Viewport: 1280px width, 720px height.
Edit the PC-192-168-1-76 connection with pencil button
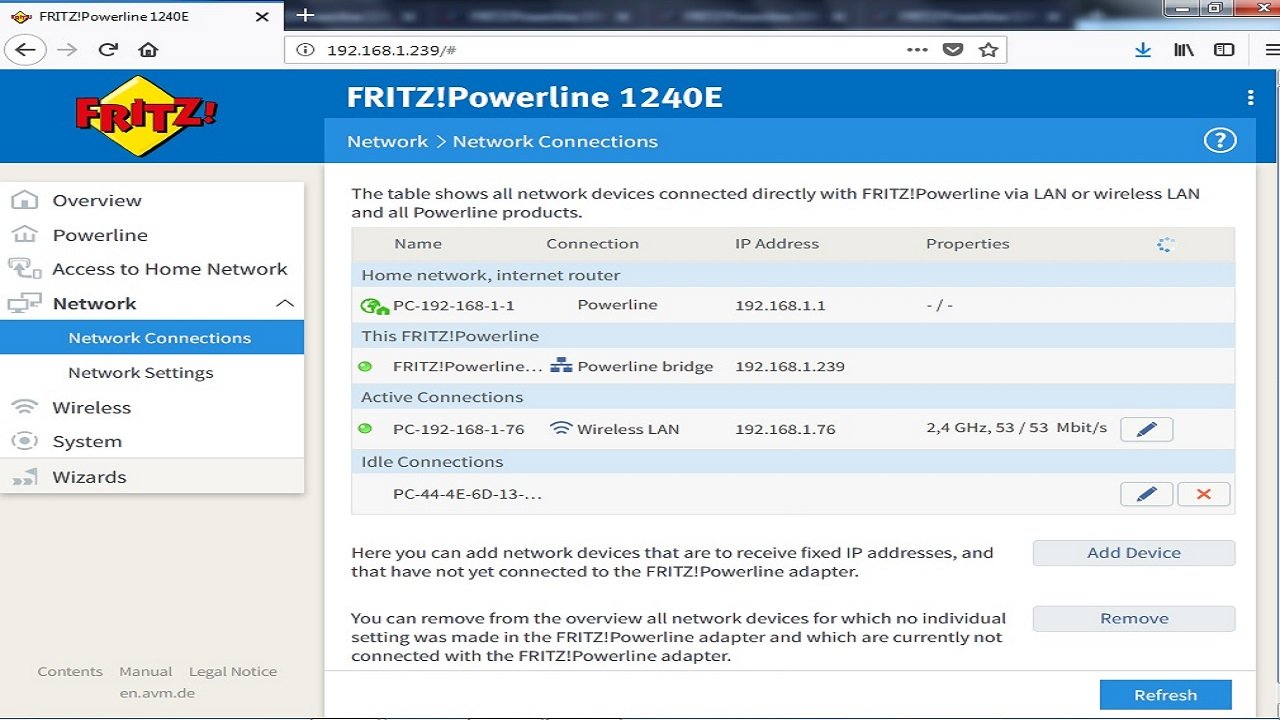[1146, 429]
